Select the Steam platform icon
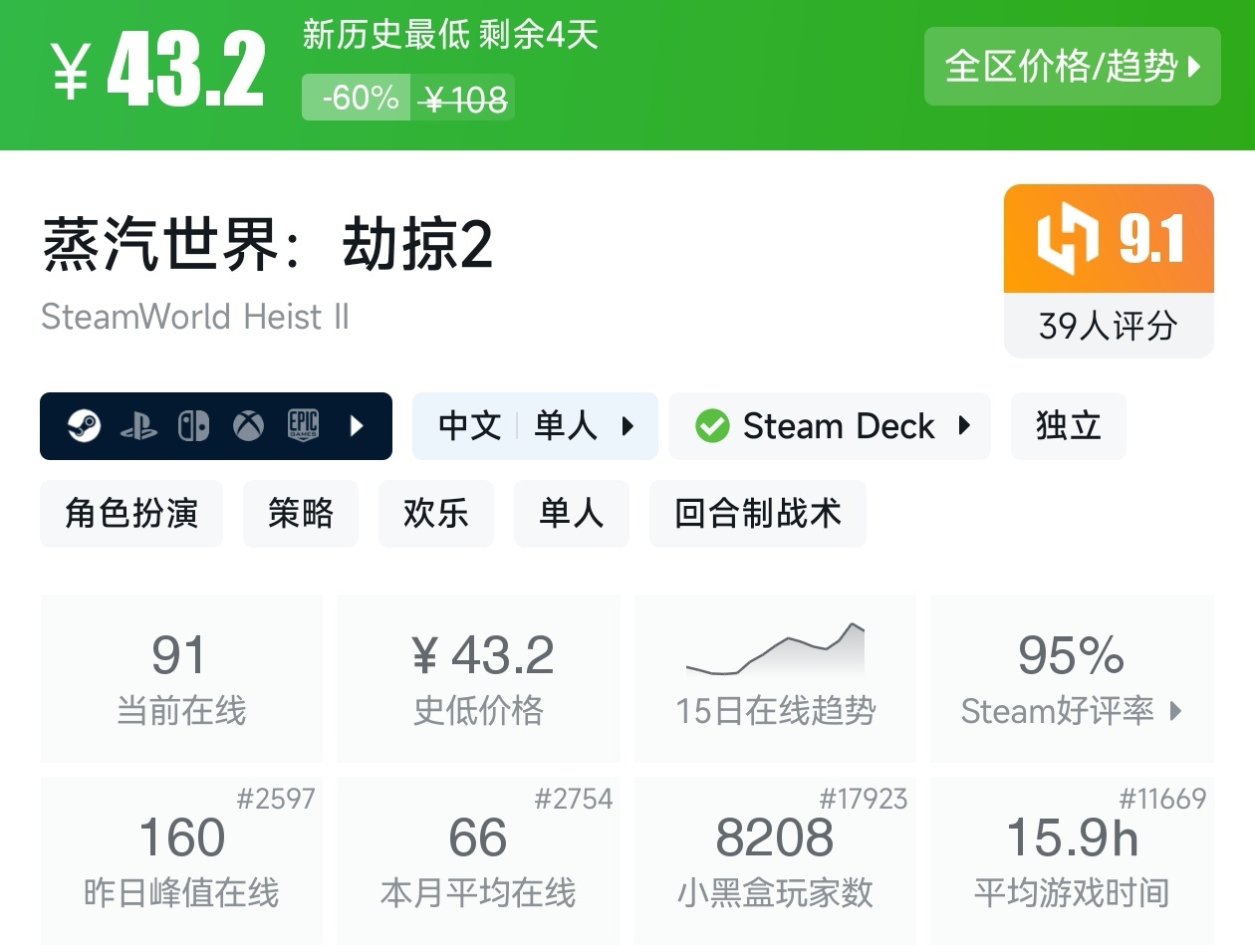Viewport: 1255px width, 952px height. (x=85, y=426)
